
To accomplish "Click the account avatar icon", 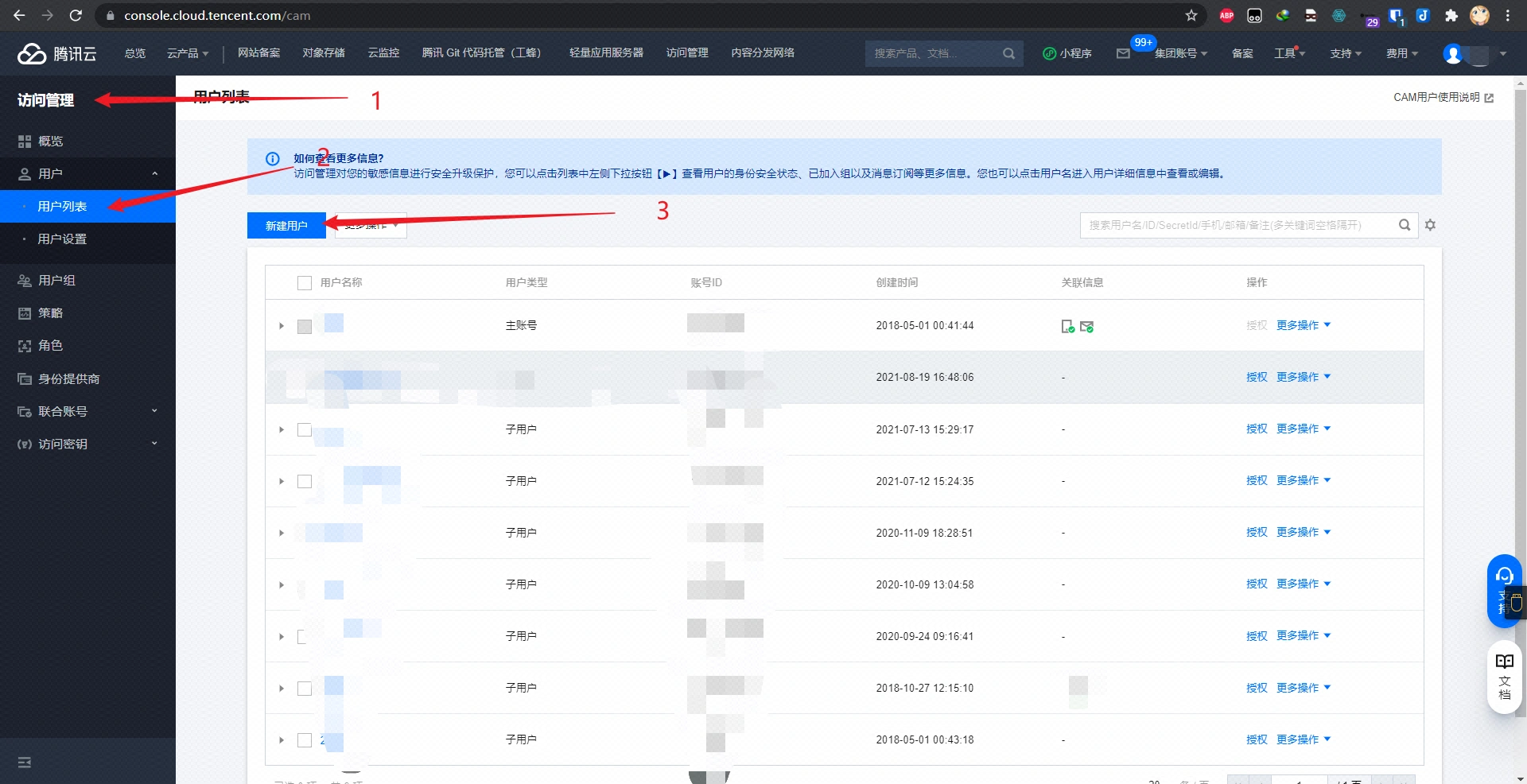I will (1453, 53).
